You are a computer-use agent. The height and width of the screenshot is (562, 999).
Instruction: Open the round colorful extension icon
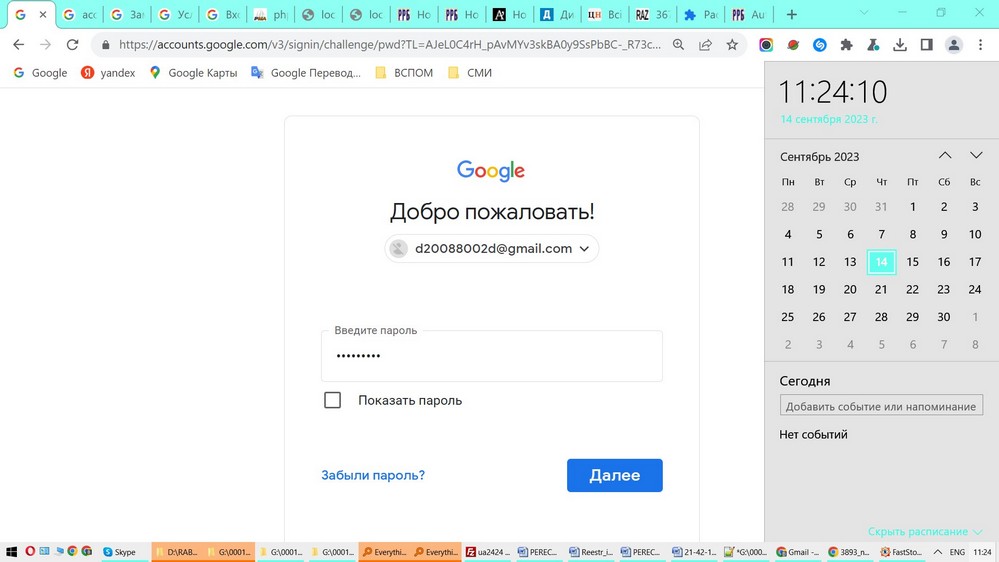(766, 45)
